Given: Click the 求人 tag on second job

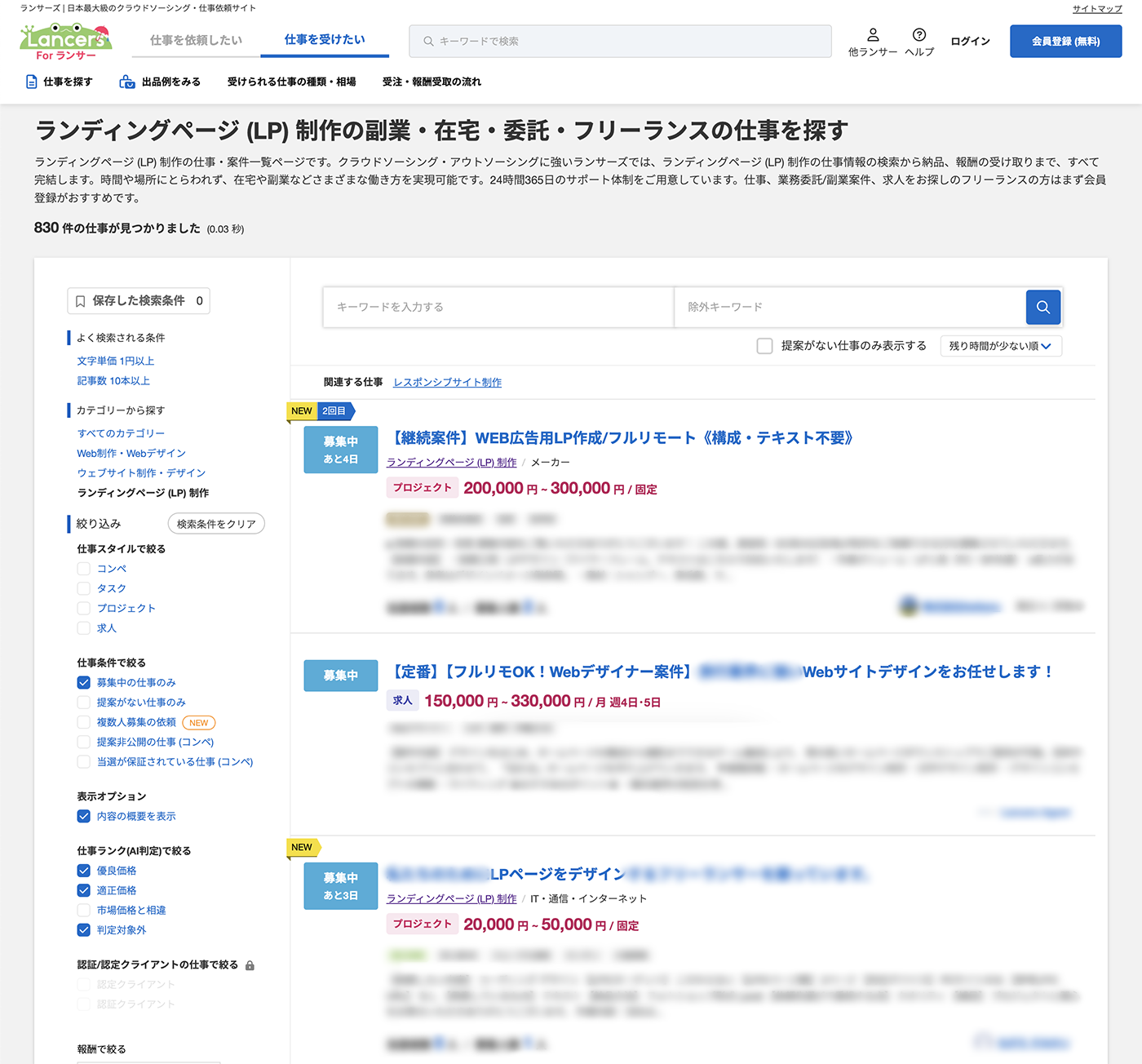Looking at the screenshot, I should [403, 701].
